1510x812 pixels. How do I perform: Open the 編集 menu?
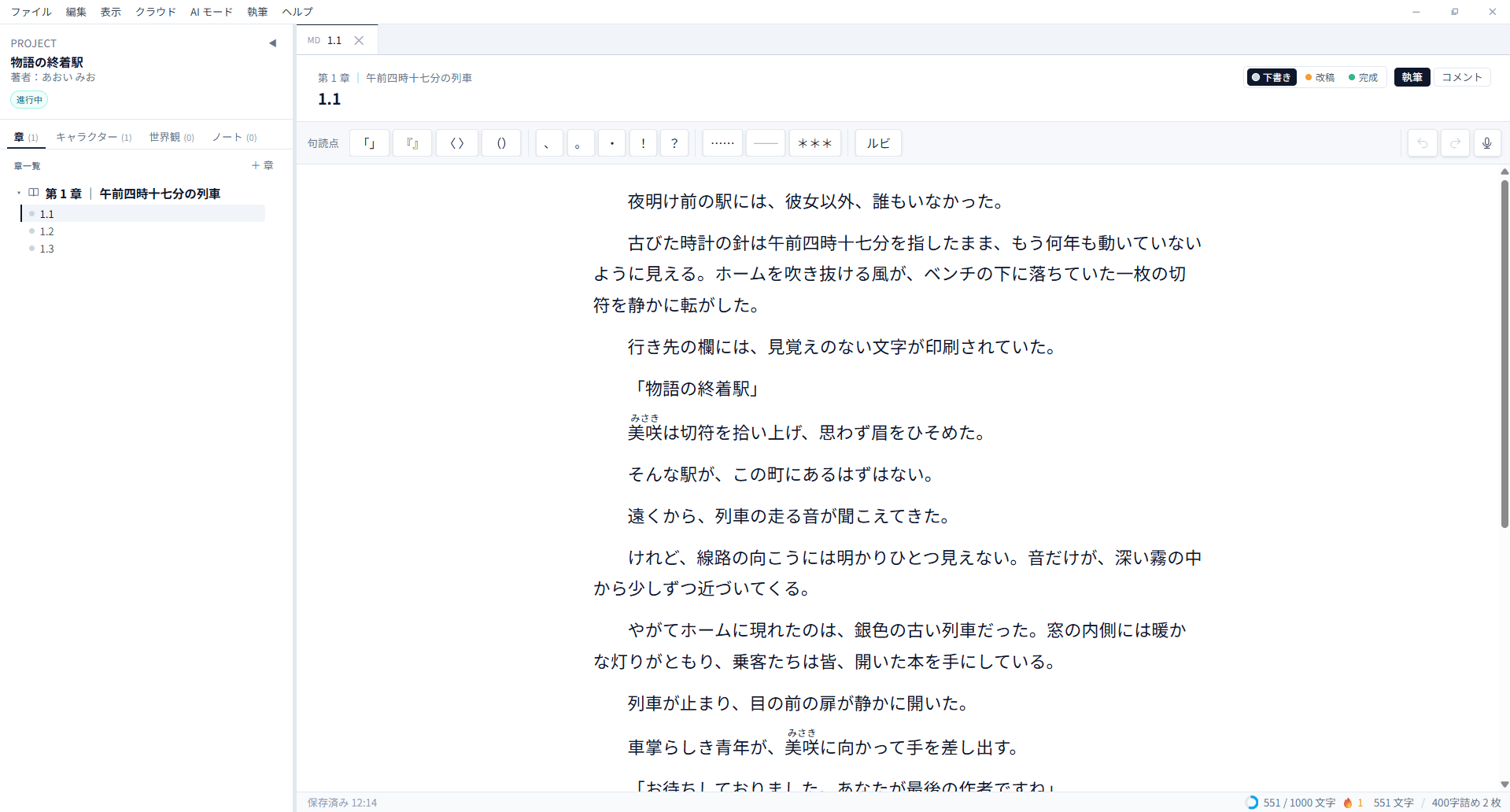click(x=76, y=12)
